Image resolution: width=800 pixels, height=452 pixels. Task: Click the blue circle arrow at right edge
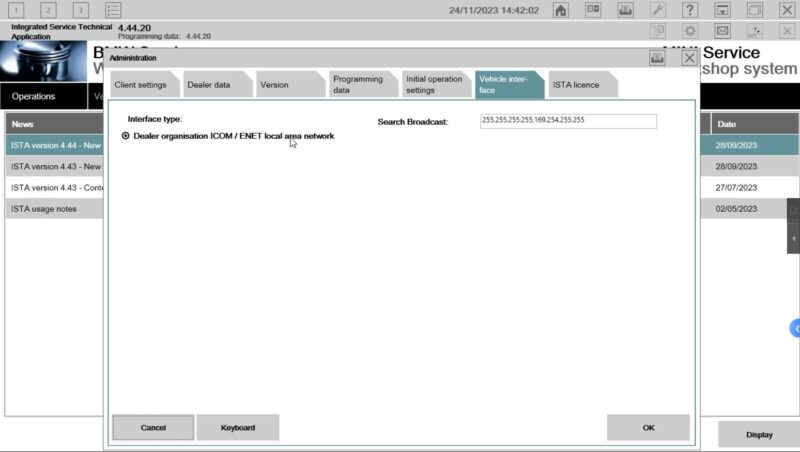click(x=795, y=329)
